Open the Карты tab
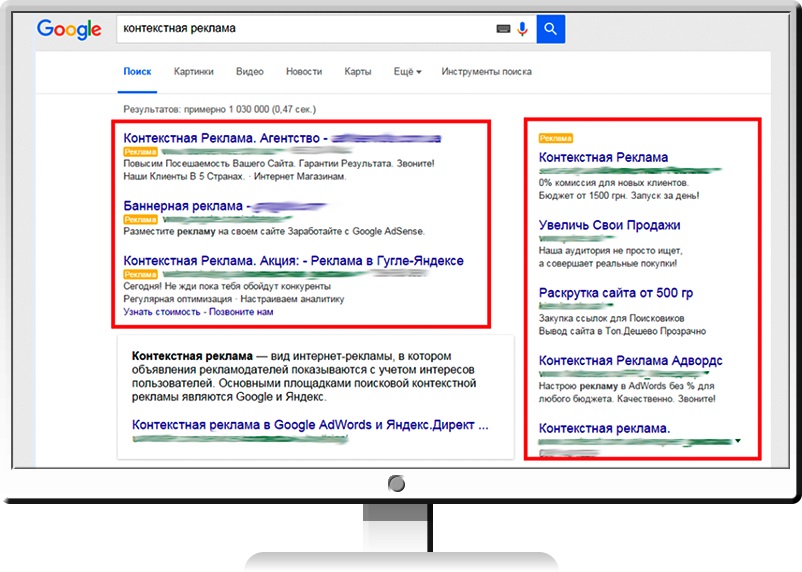 tap(358, 72)
